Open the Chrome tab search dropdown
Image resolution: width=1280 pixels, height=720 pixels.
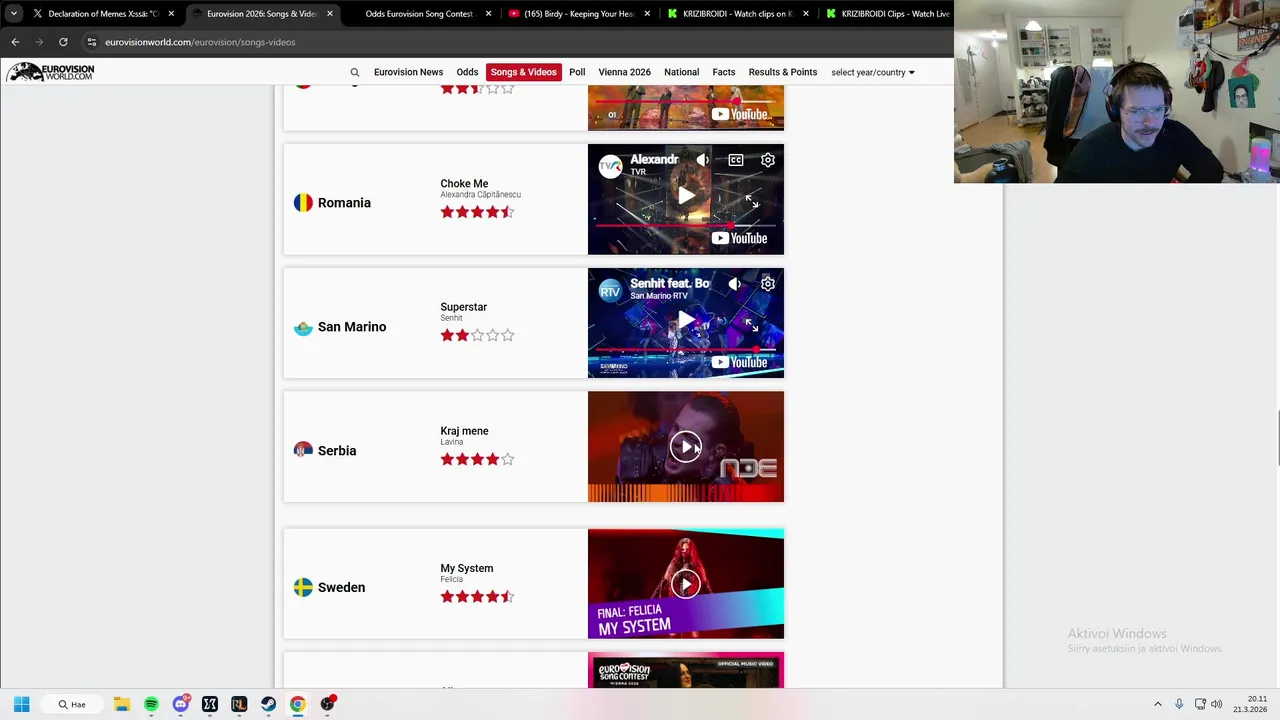[13, 14]
